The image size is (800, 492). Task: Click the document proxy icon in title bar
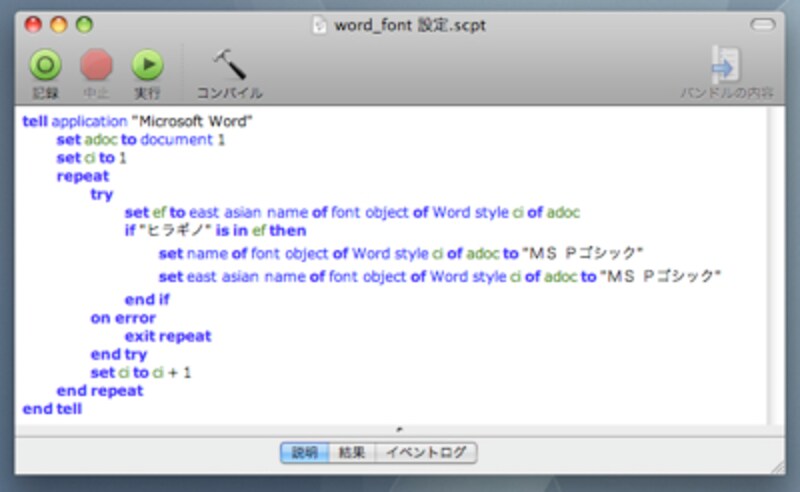coord(319,24)
